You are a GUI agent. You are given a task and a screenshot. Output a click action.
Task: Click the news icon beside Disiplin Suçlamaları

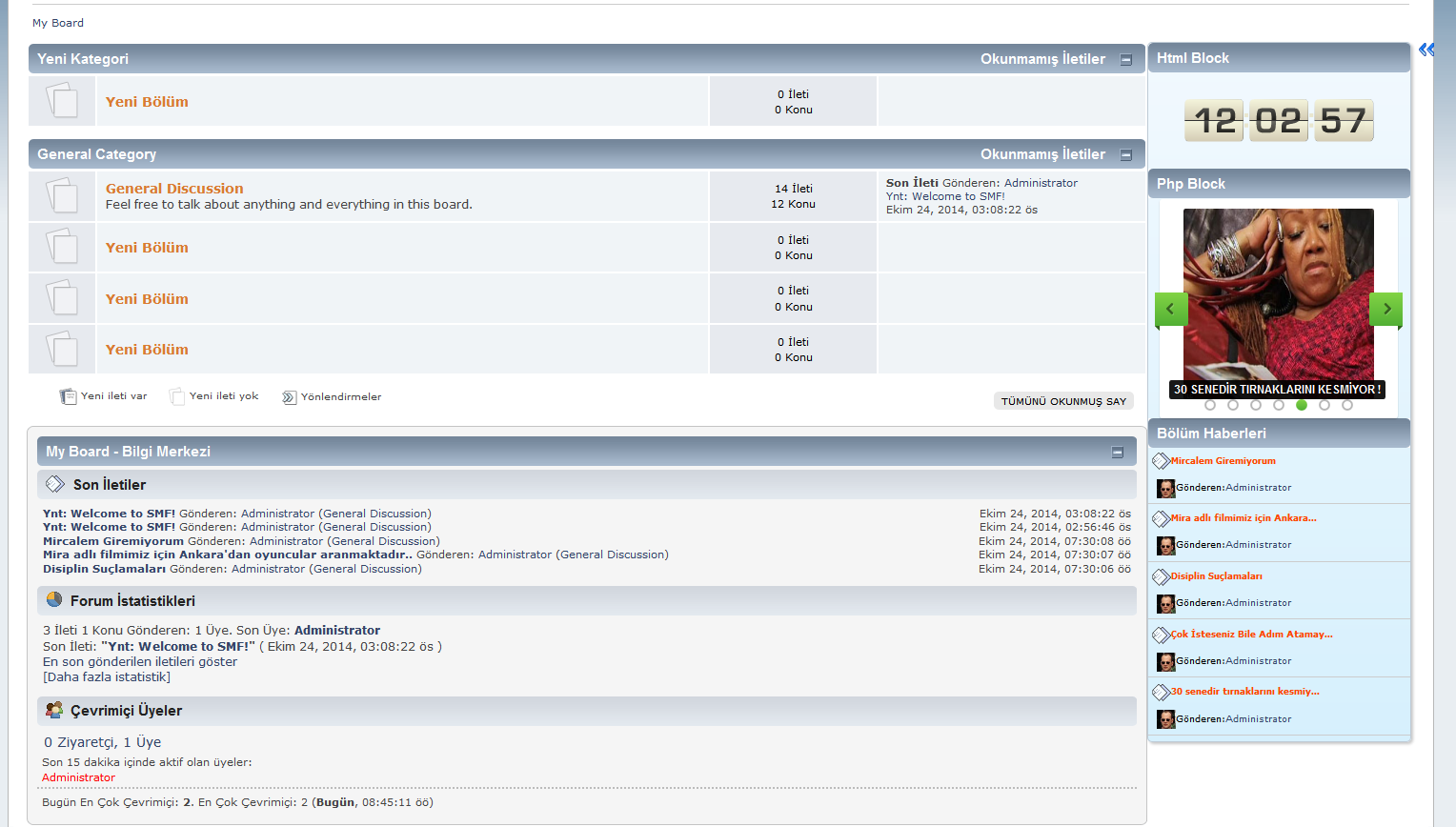1161,577
